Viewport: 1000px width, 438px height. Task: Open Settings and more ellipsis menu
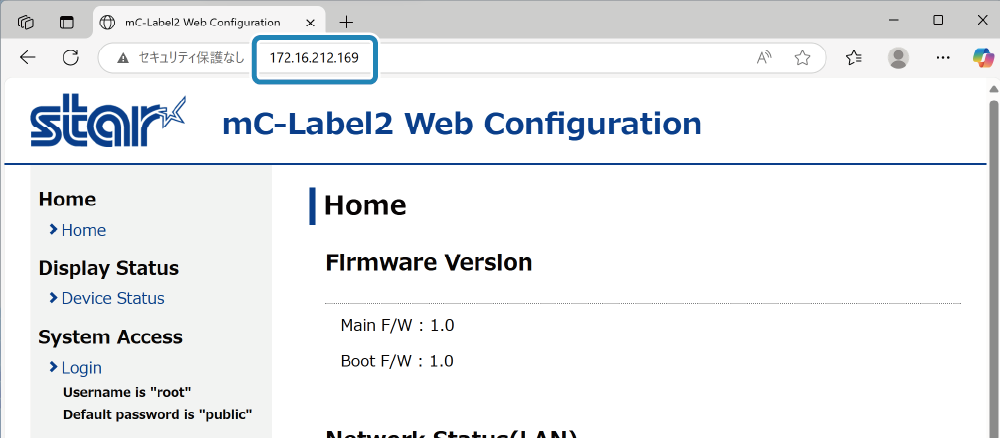point(943,58)
